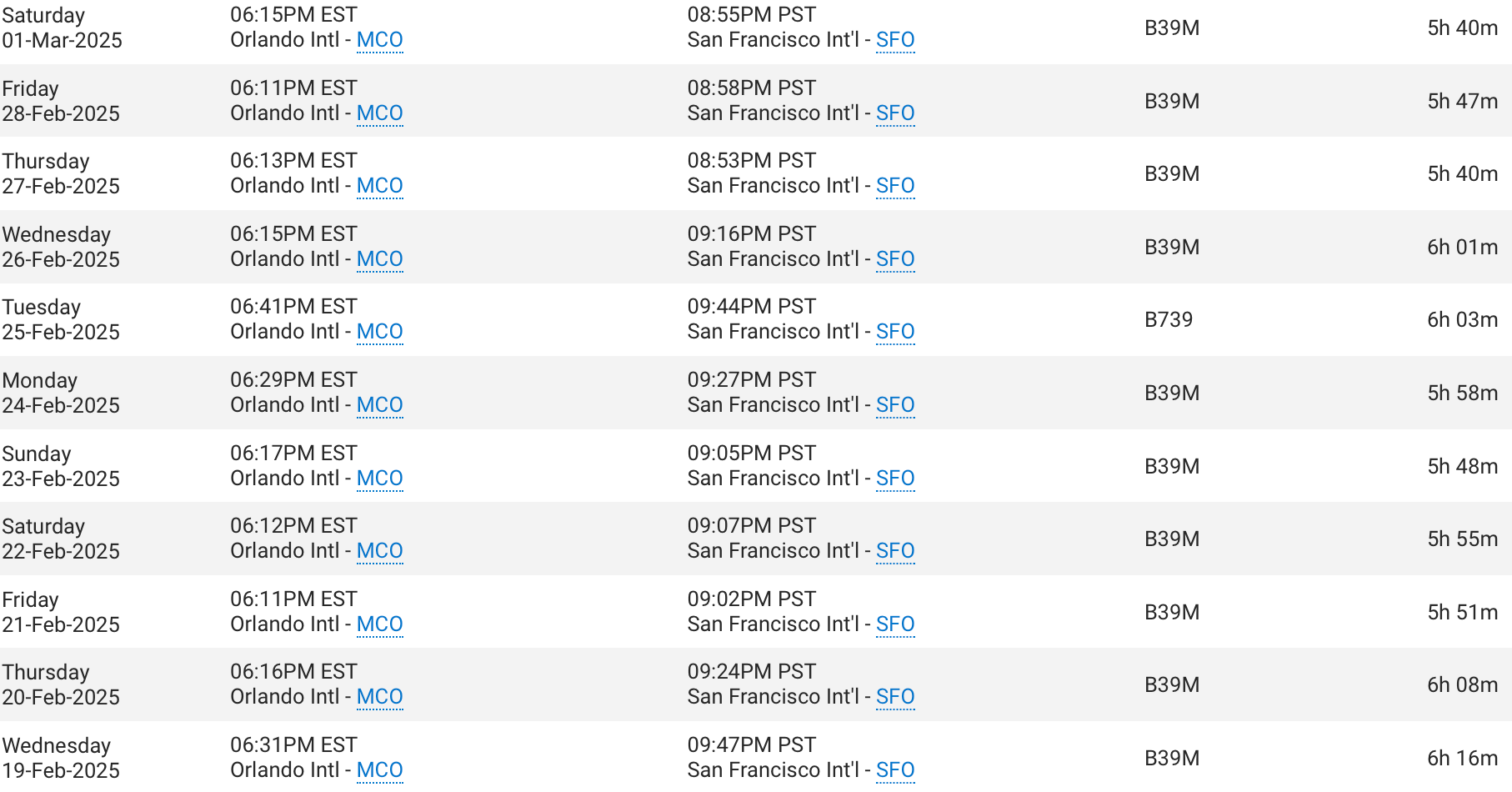Screen dimensions: 1512x792
Task: Click SFO link for Sunday 23-Feb-2025
Action: pos(894,479)
